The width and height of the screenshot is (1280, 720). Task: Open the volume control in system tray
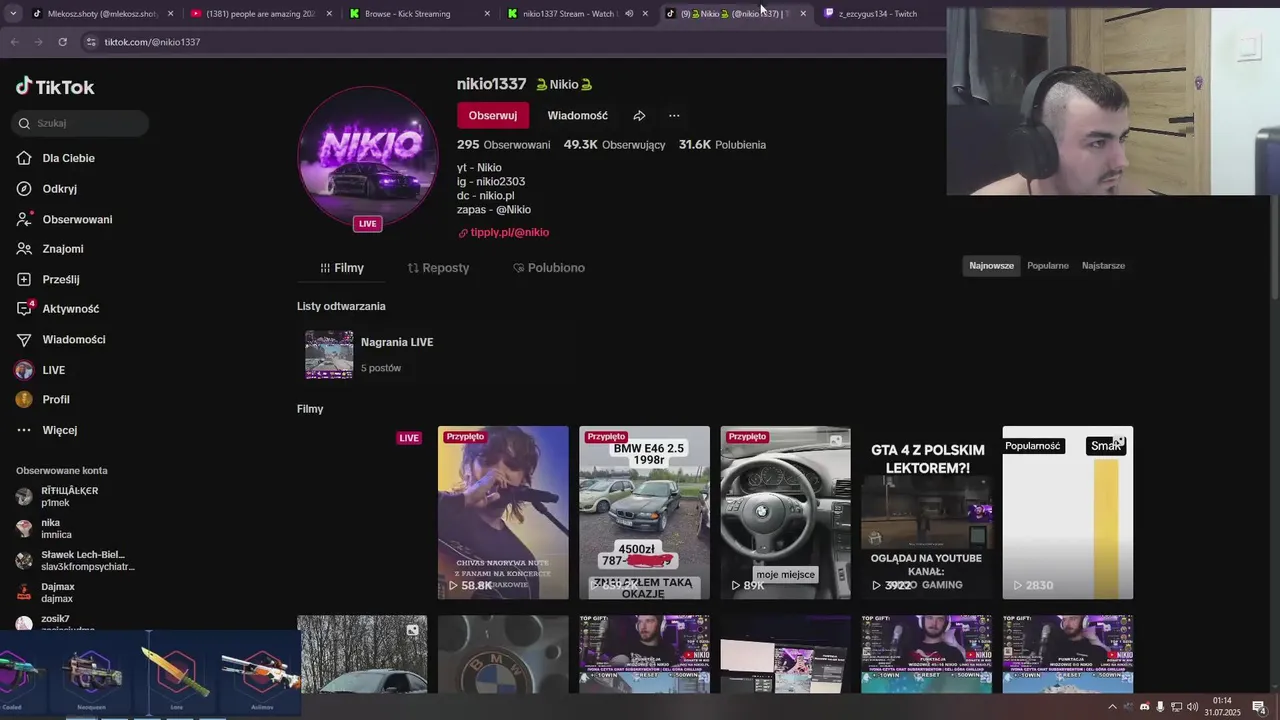tap(1192, 707)
